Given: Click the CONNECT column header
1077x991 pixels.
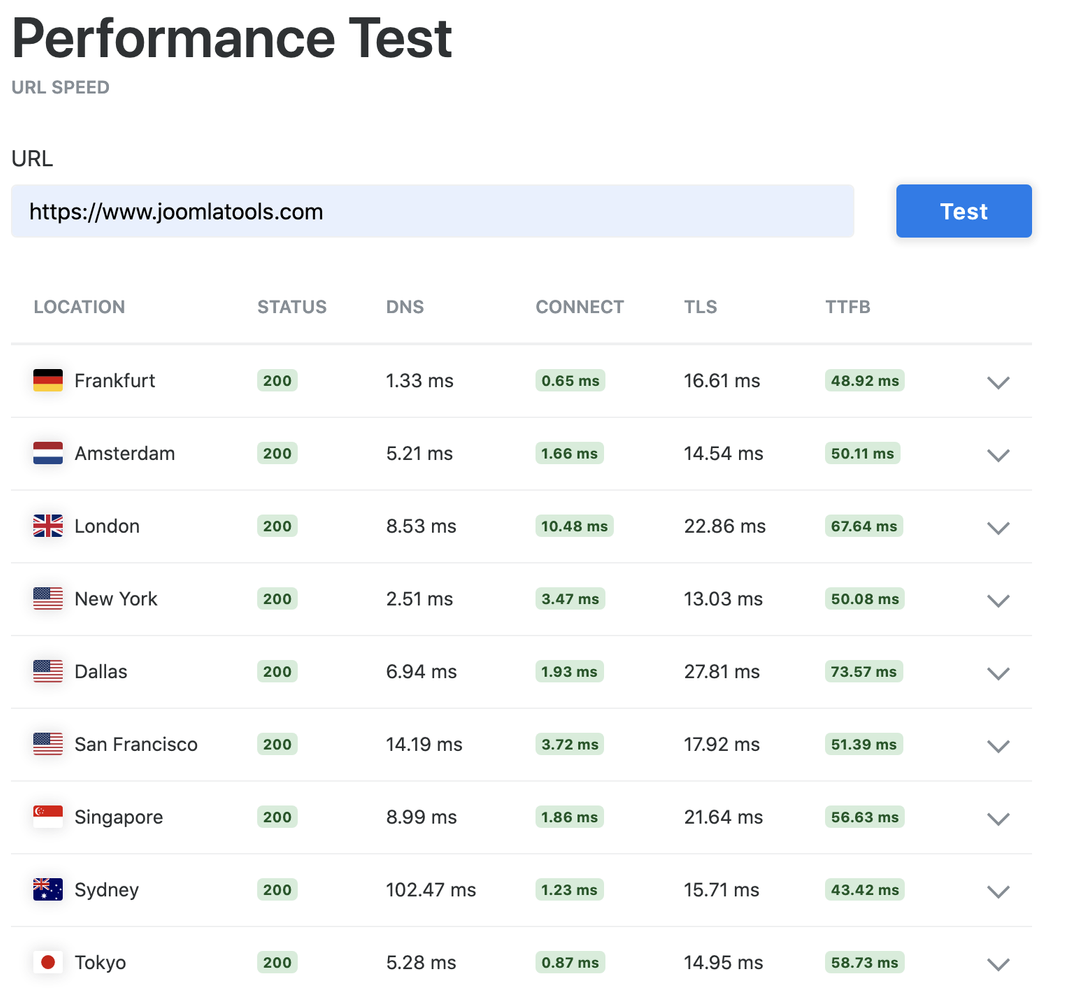Looking at the screenshot, I should coord(580,307).
